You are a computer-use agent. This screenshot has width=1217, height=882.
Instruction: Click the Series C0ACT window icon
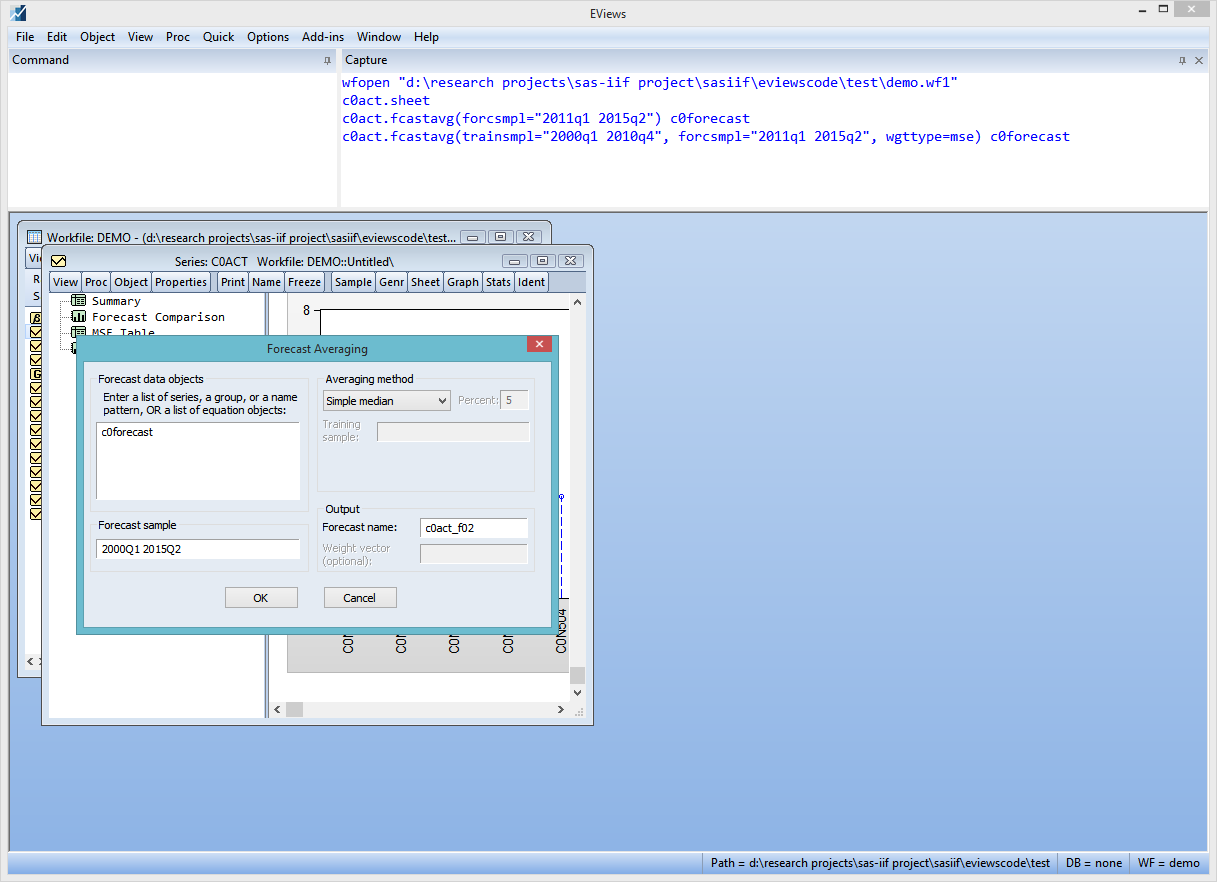pos(59,261)
